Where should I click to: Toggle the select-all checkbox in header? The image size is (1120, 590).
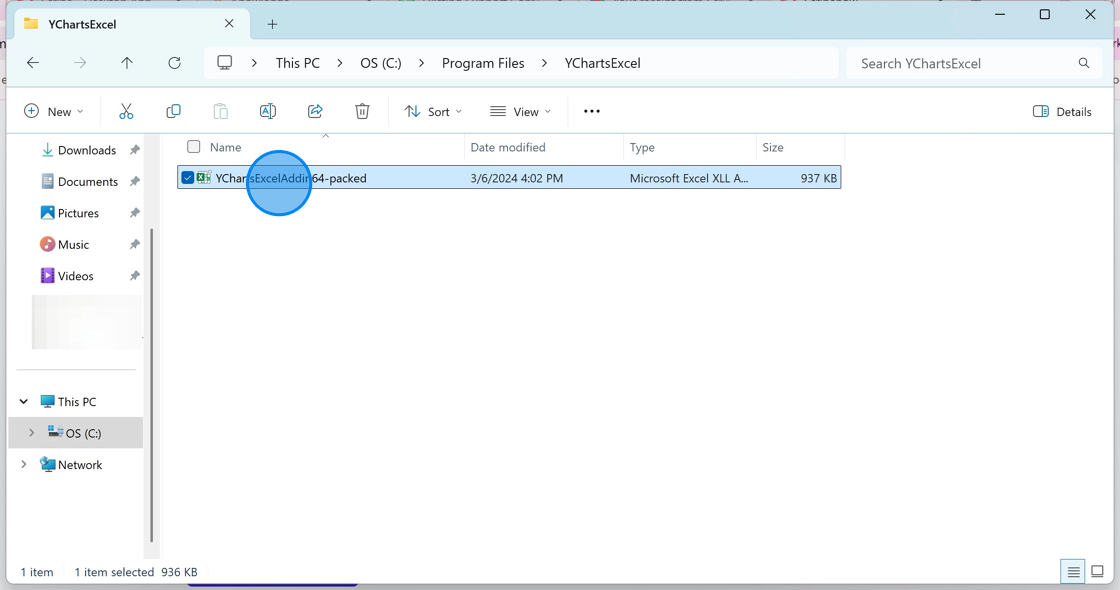coord(194,146)
